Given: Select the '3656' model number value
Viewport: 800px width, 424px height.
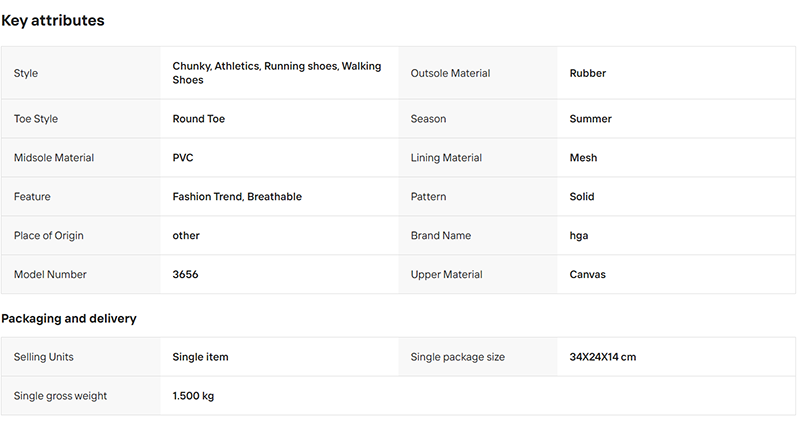Looking at the screenshot, I should (x=185, y=275).
